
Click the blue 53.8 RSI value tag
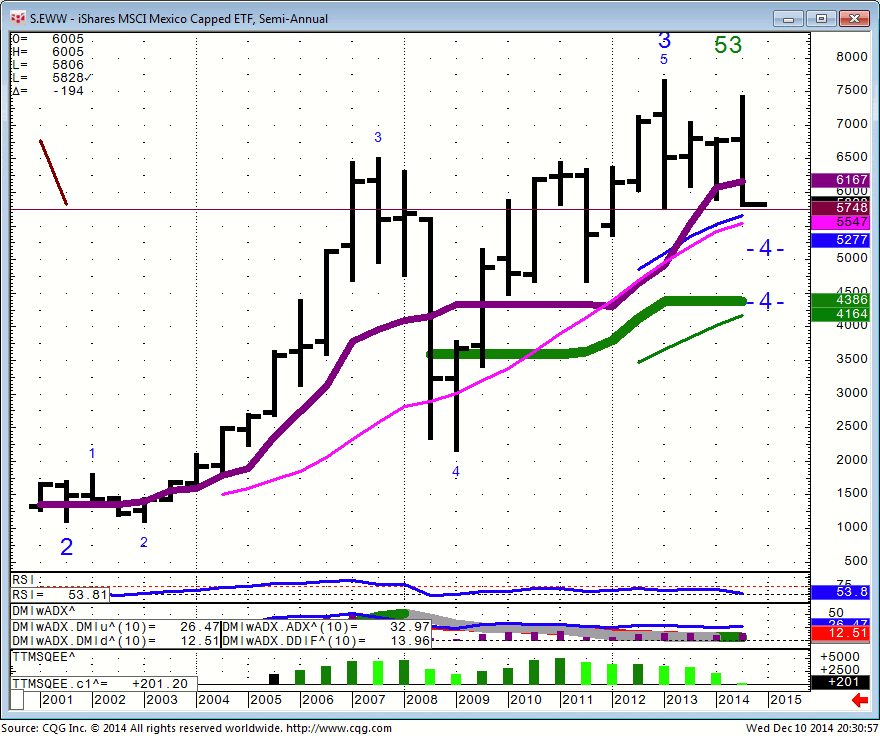841,592
